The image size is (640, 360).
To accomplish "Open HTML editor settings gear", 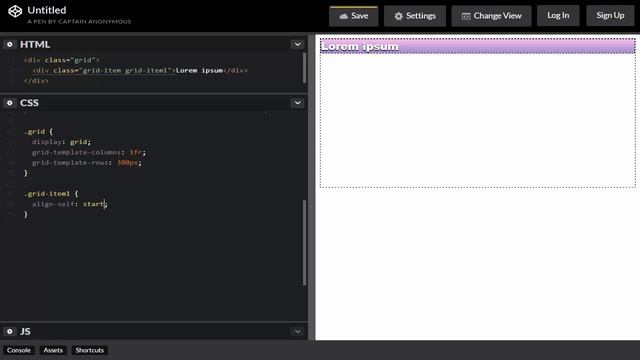I will coord(9,44).
